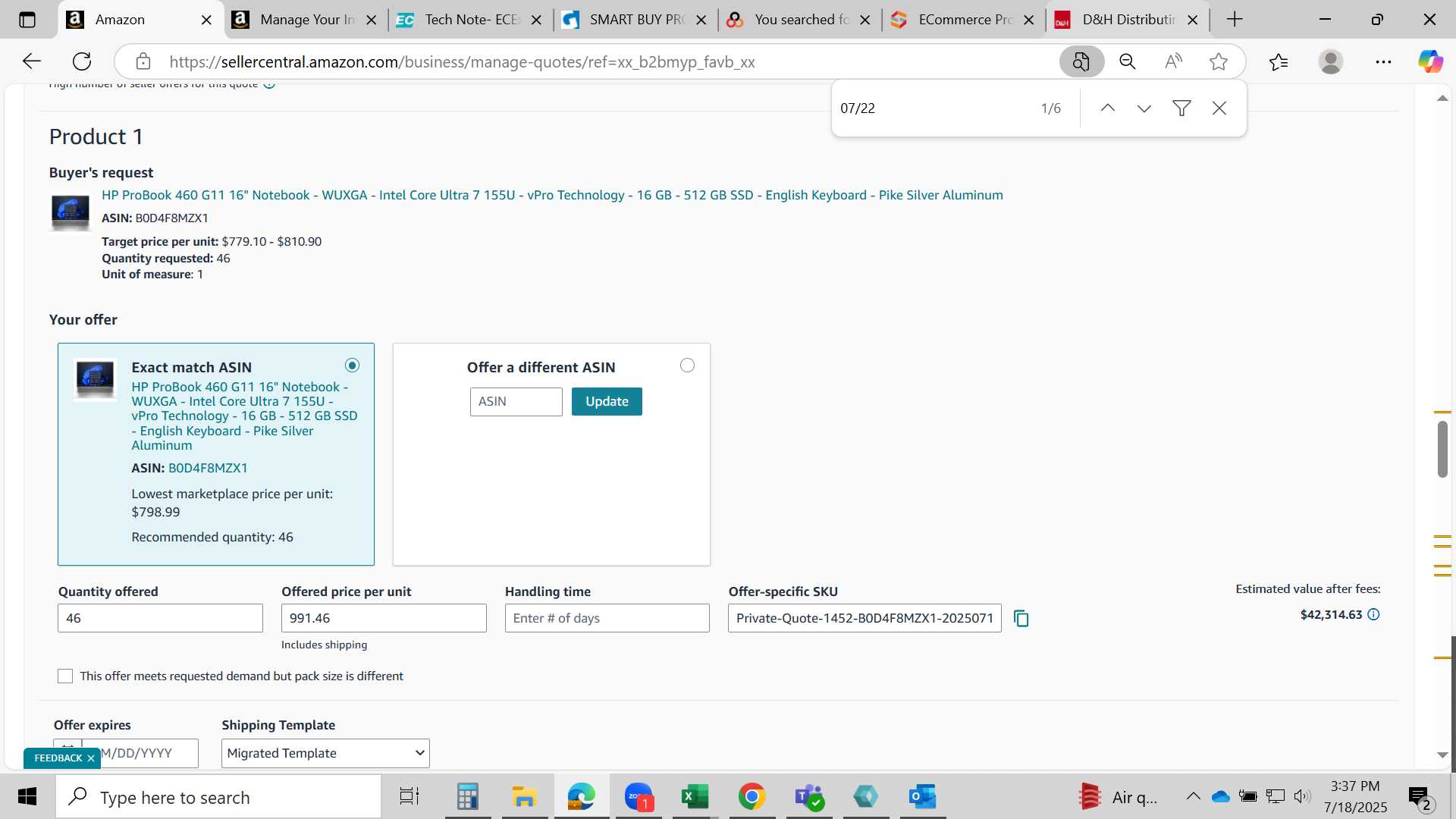The height and width of the screenshot is (819, 1456).
Task: Click the Handling time days field
Action: pyautogui.click(x=607, y=618)
